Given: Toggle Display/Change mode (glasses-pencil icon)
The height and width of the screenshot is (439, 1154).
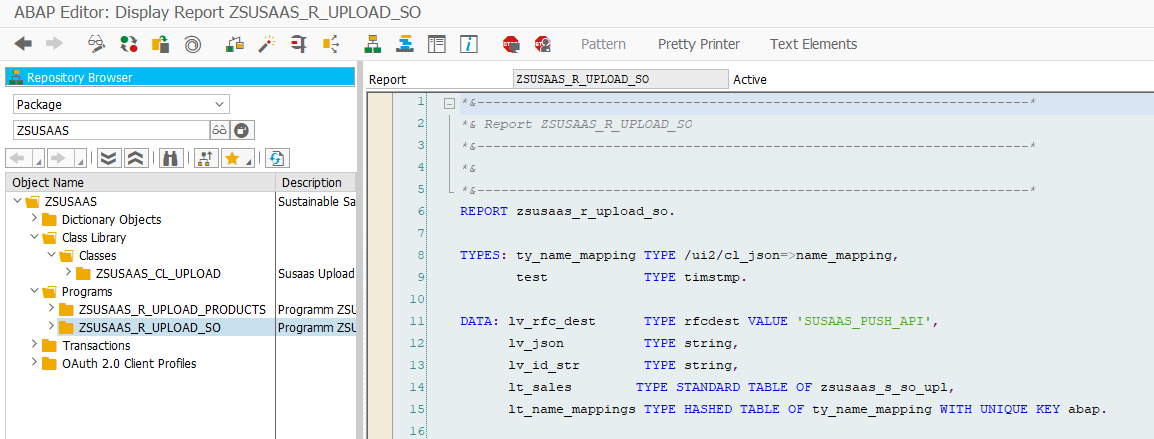Looking at the screenshot, I should pos(96,44).
